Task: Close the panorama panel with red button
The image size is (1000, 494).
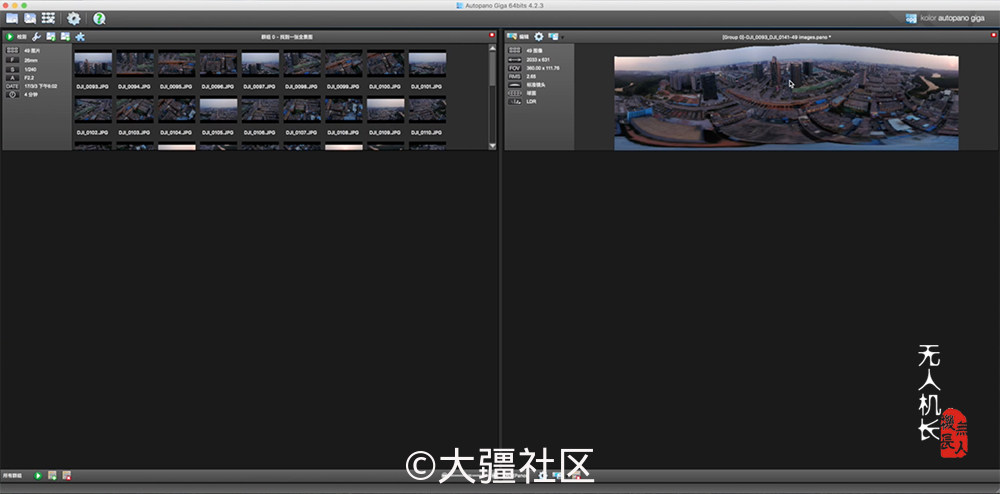Action: 992,35
